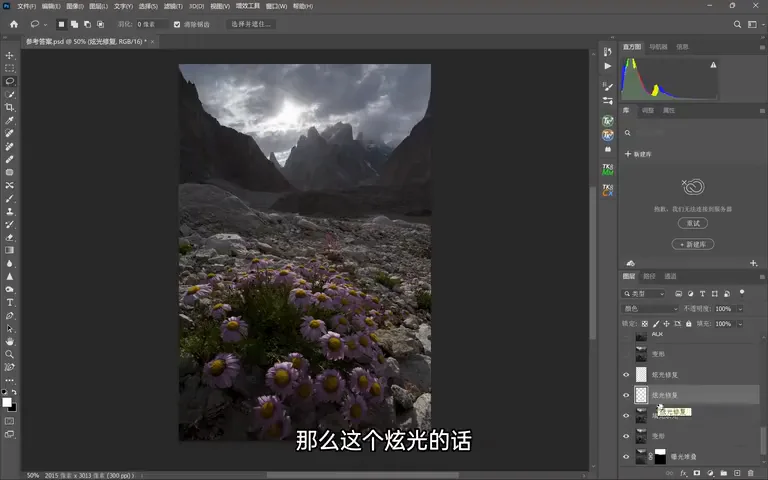Open the 图像(I) menu

[x=75, y=6]
